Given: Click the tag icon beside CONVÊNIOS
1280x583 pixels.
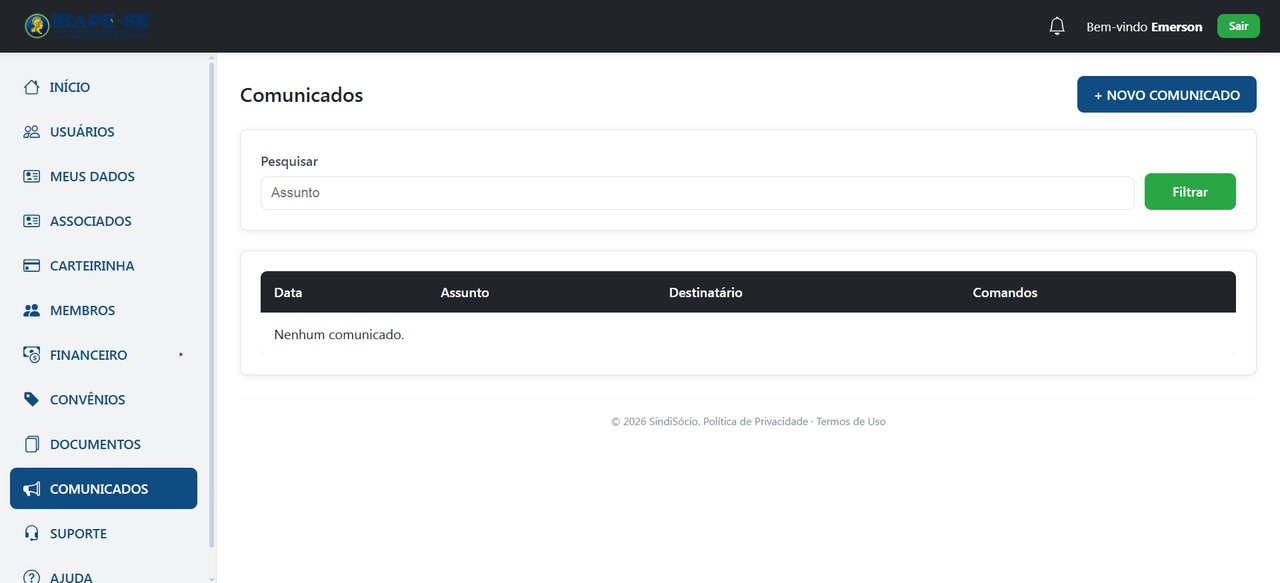Looking at the screenshot, I should (x=32, y=400).
